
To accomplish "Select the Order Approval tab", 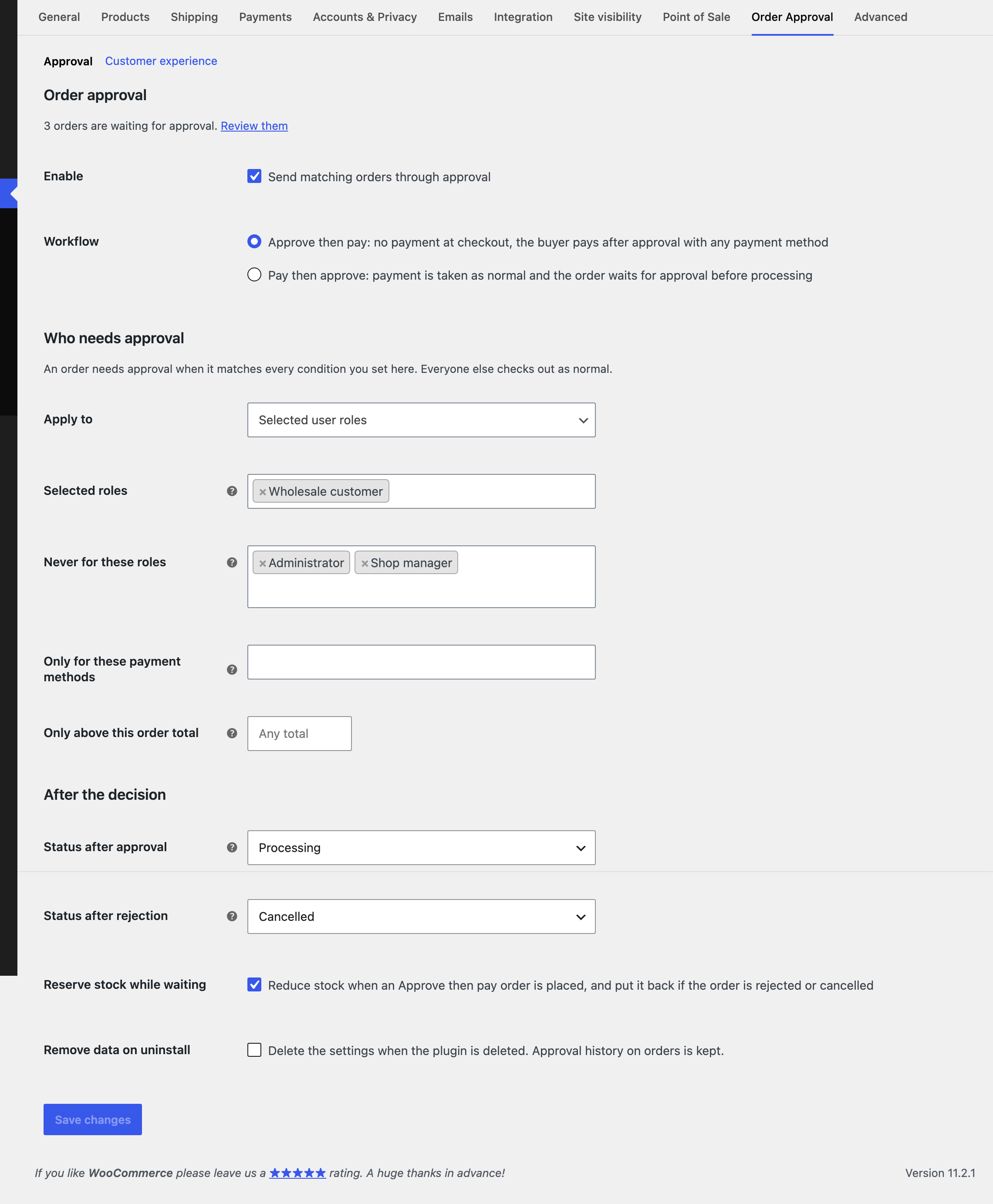I will [x=792, y=17].
